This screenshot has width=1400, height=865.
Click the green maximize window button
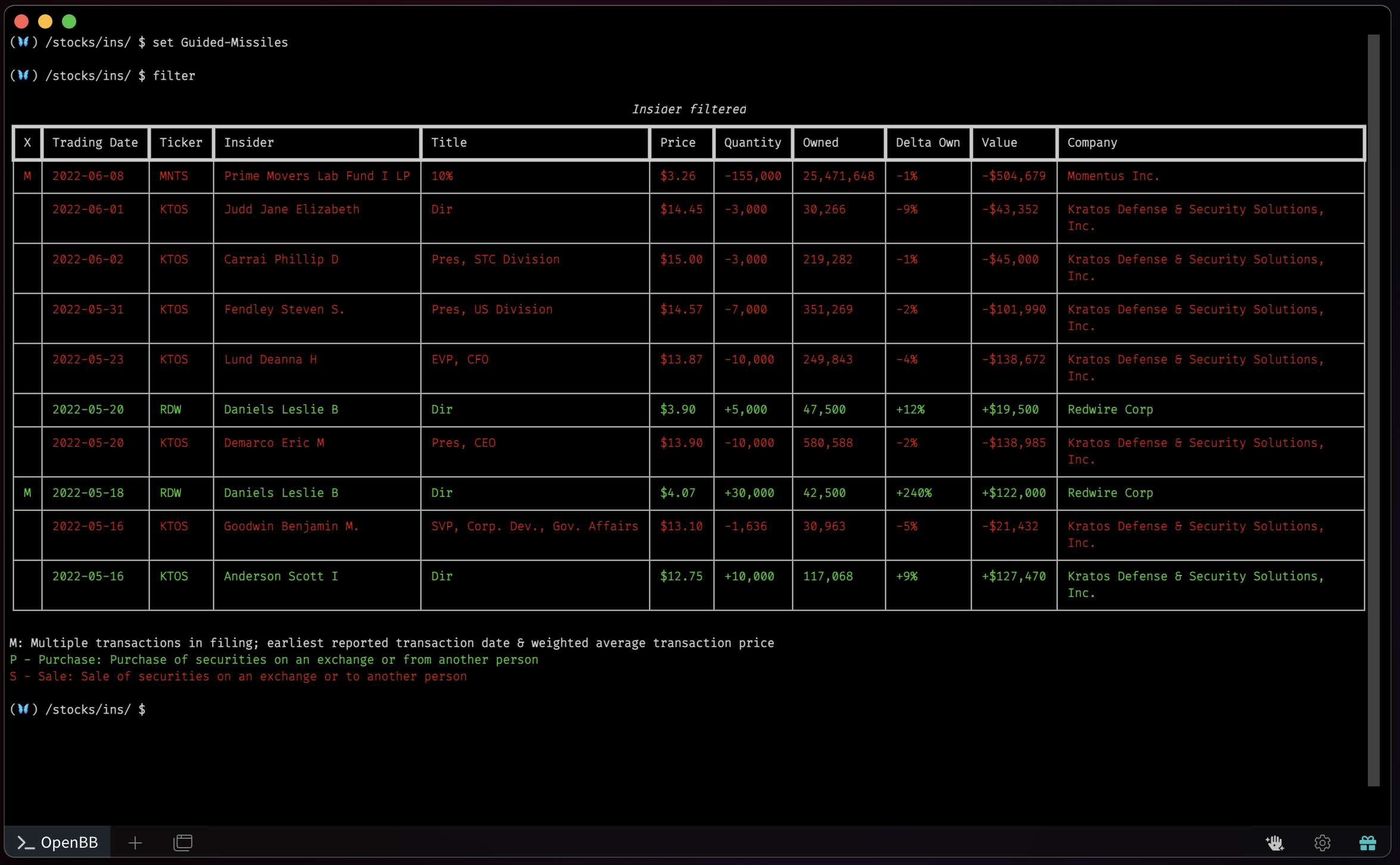[x=69, y=21]
